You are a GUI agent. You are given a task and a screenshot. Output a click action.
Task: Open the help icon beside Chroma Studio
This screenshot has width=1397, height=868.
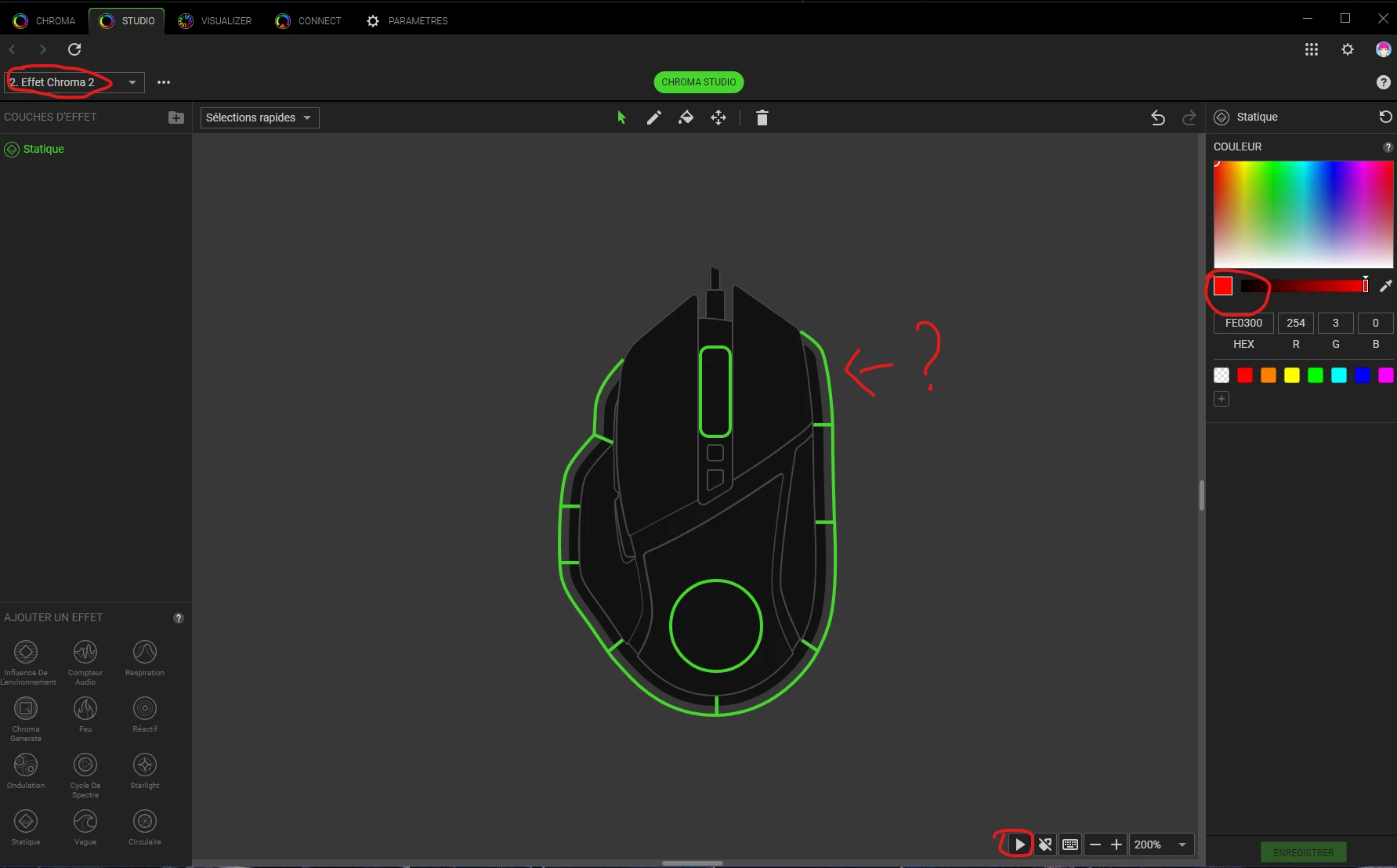[x=1384, y=82]
